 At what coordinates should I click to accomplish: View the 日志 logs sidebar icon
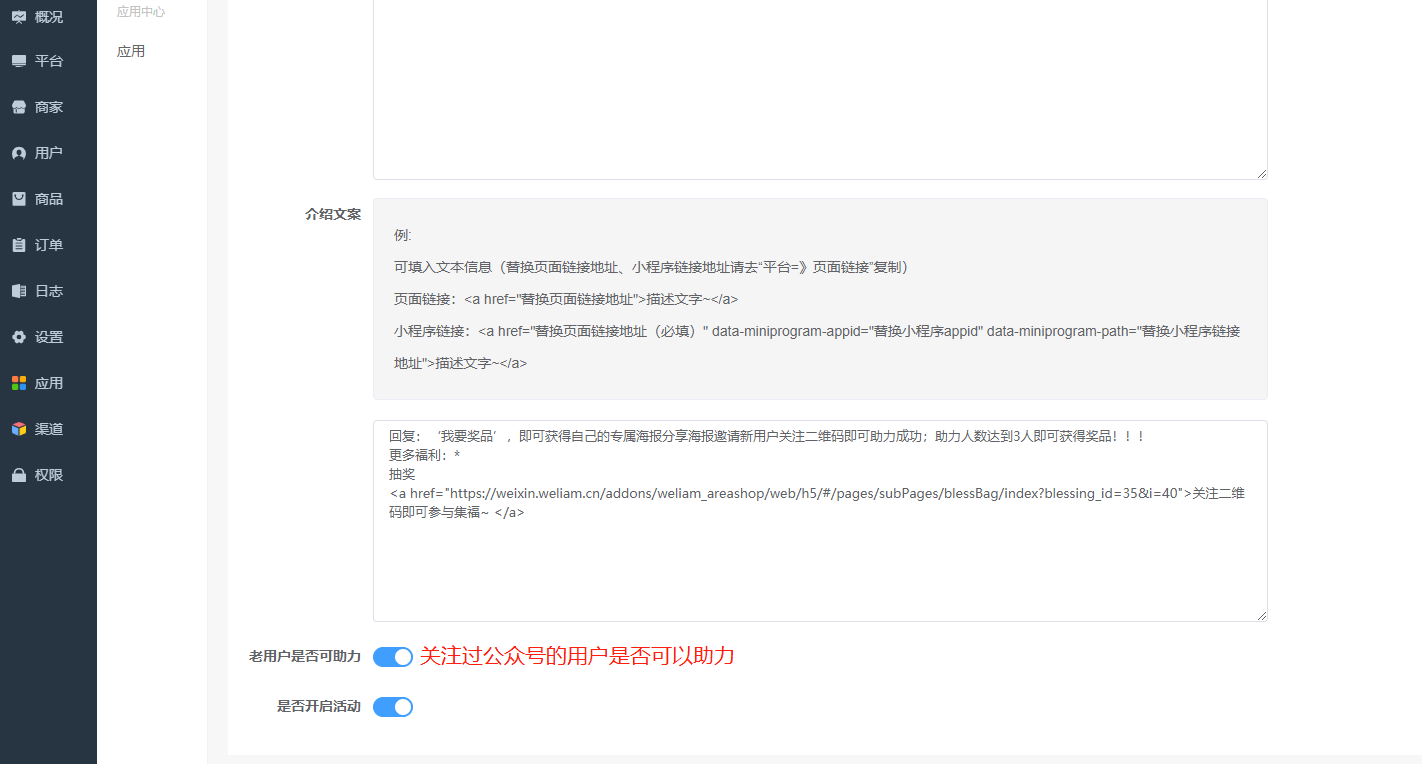pos(19,291)
